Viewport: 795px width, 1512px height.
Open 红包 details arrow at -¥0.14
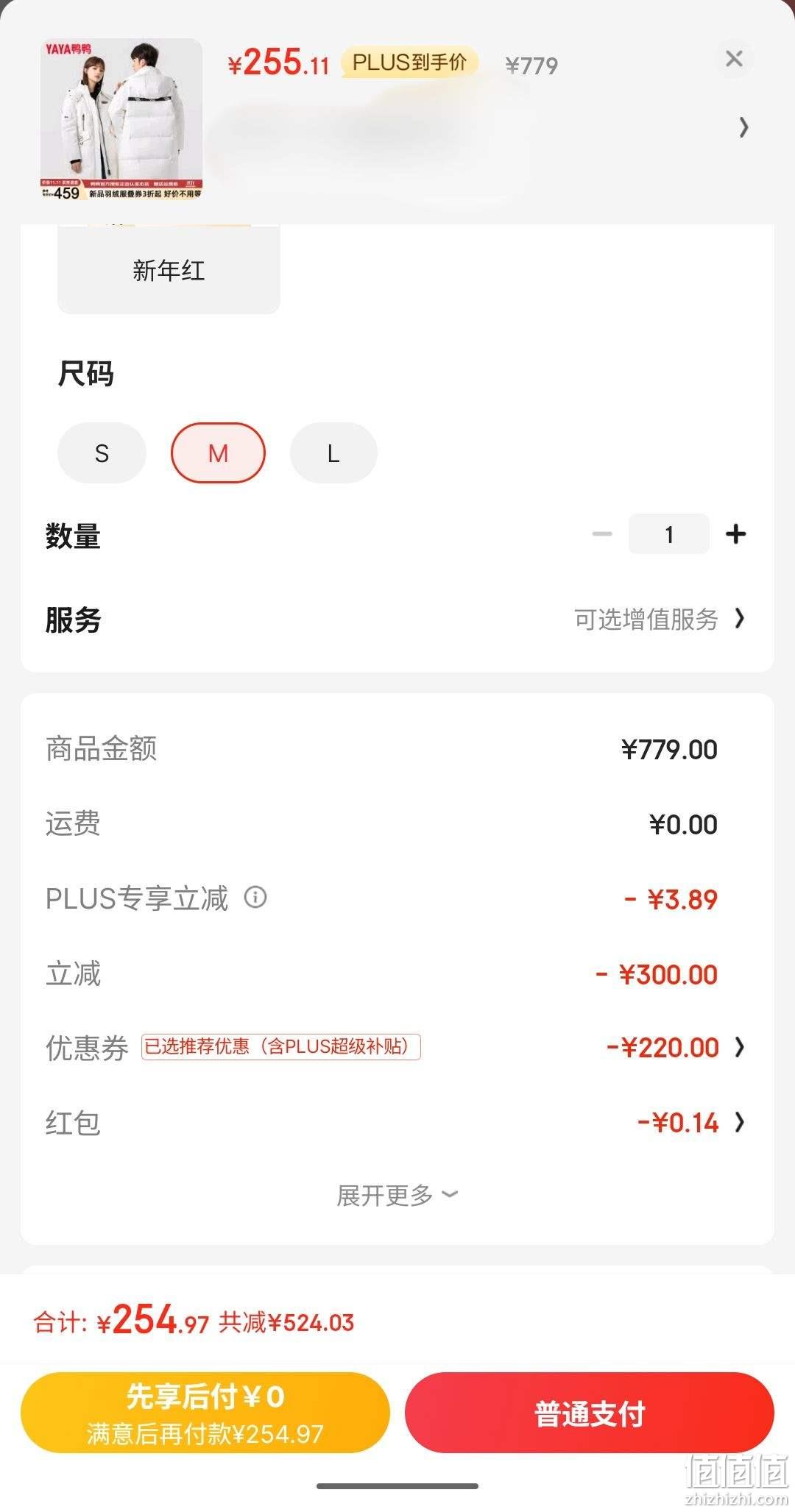pyautogui.click(x=740, y=1122)
